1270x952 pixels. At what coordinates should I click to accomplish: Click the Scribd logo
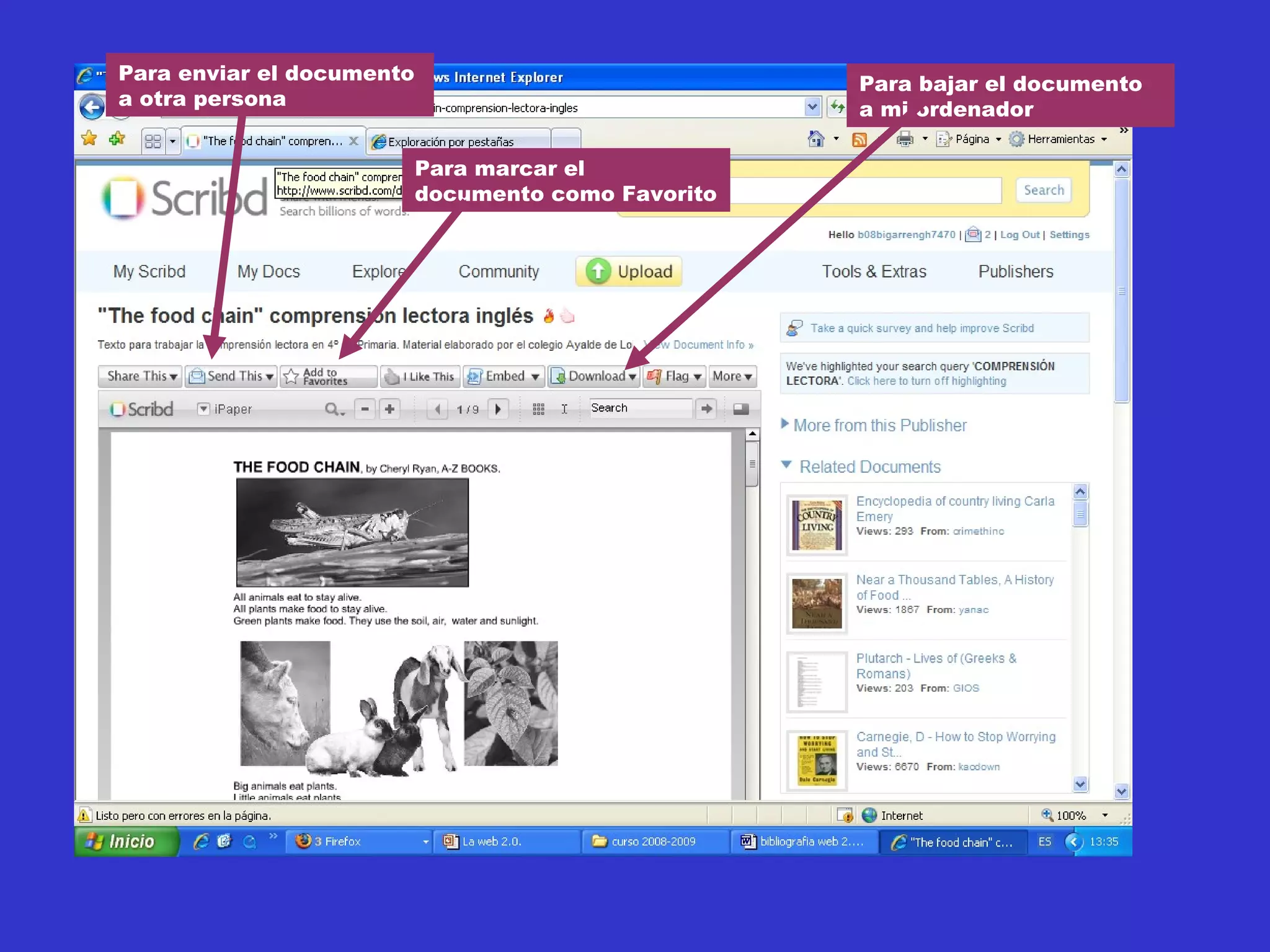pyautogui.click(x=185, y=198)
